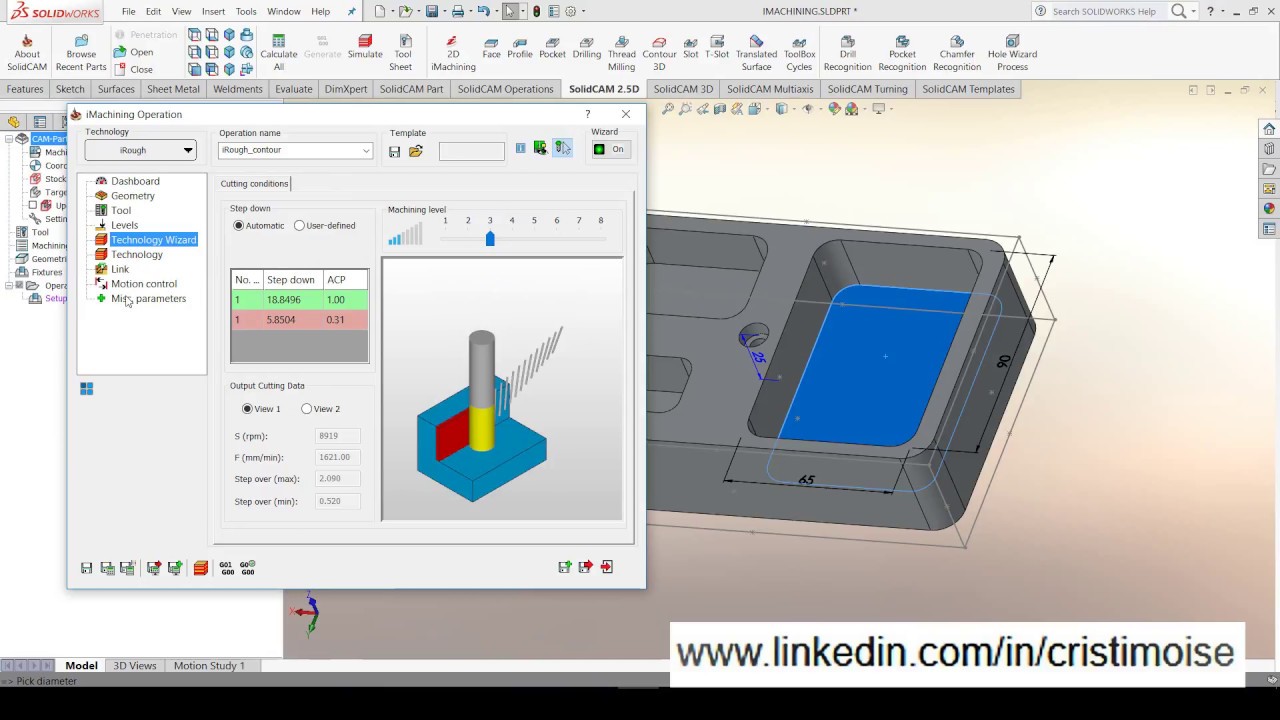
Task: Open the save icon dropdown arrow in title bar
Action: 445,12
